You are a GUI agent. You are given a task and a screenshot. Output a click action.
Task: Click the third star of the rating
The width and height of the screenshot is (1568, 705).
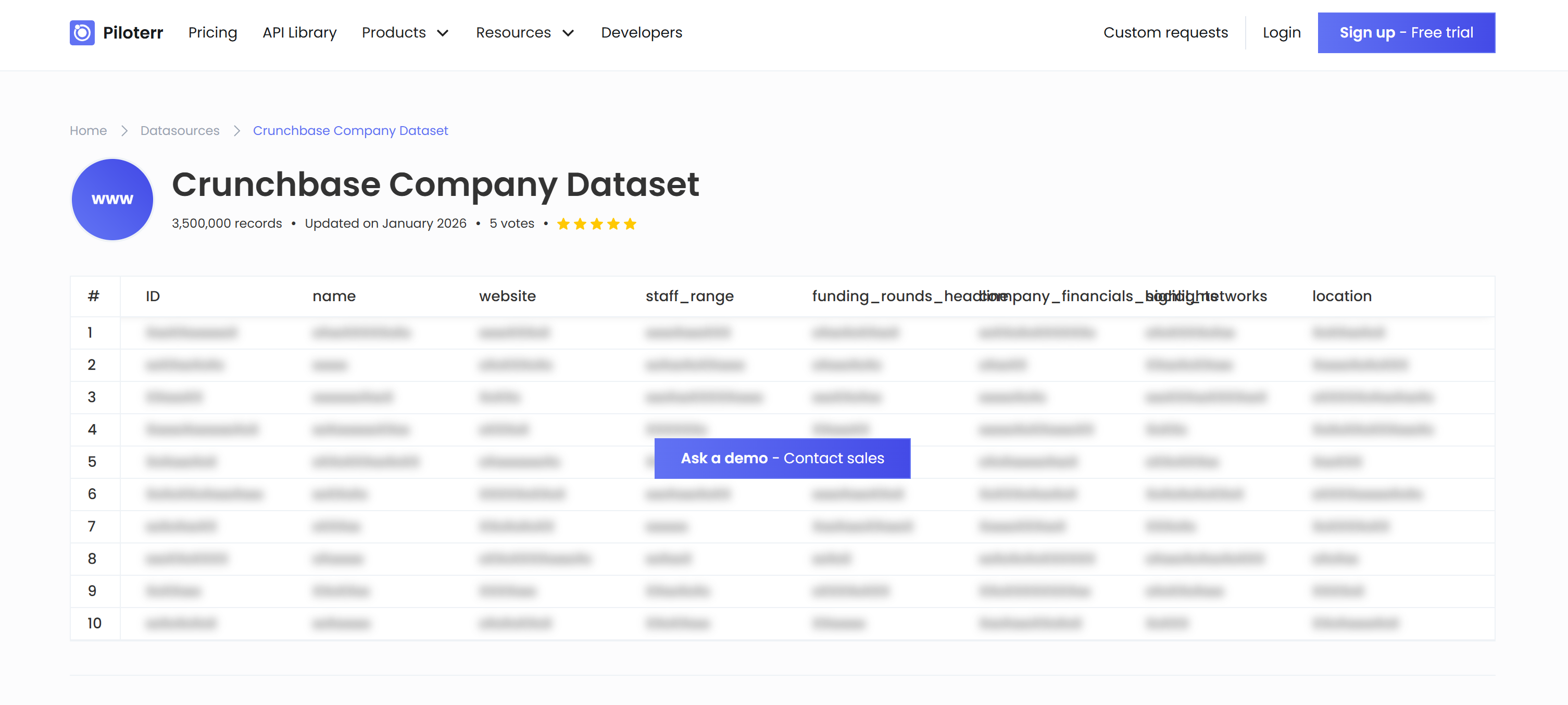click(x=596, y=224)
